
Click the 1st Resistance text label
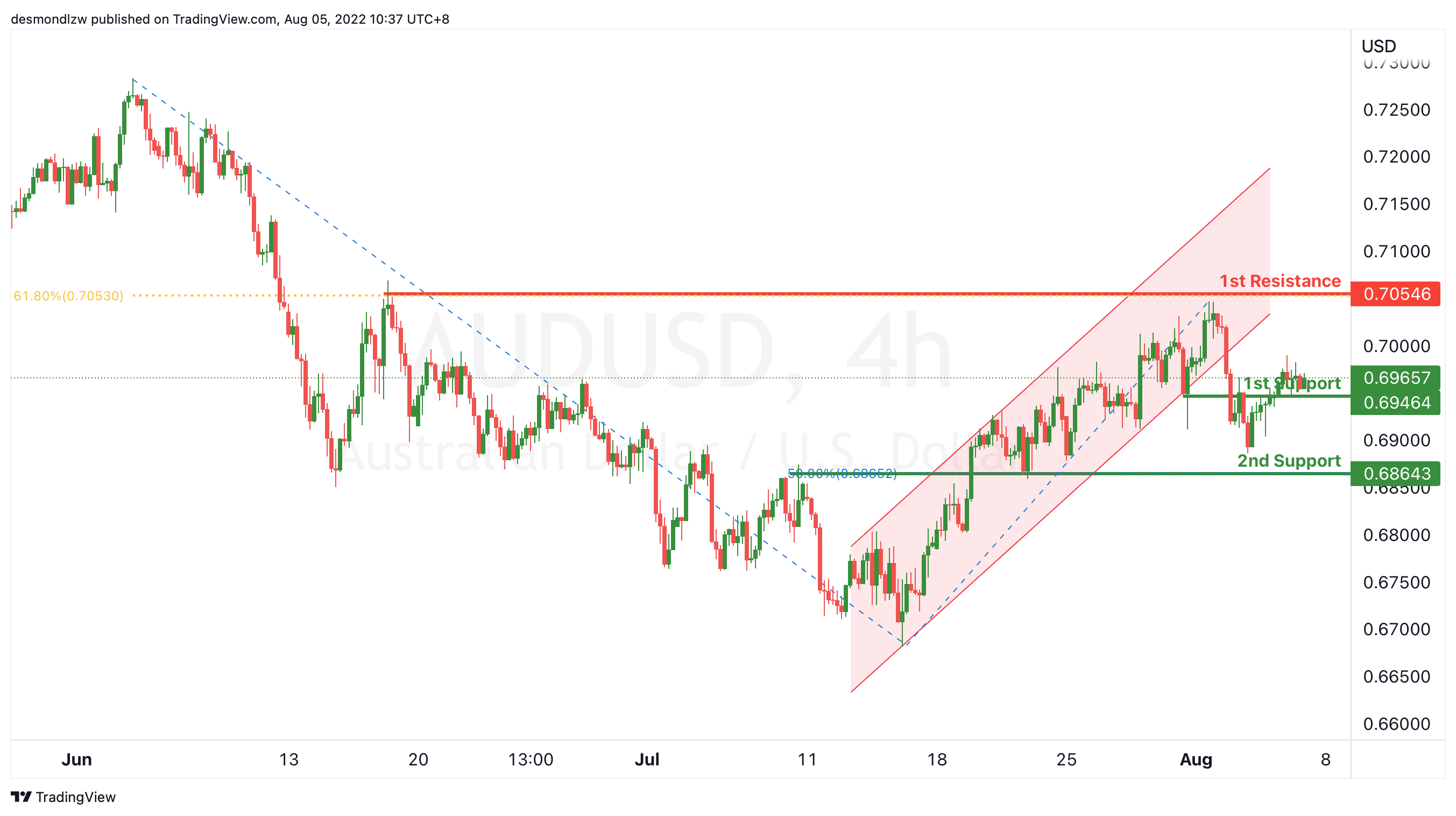[x=1280, y=281]
